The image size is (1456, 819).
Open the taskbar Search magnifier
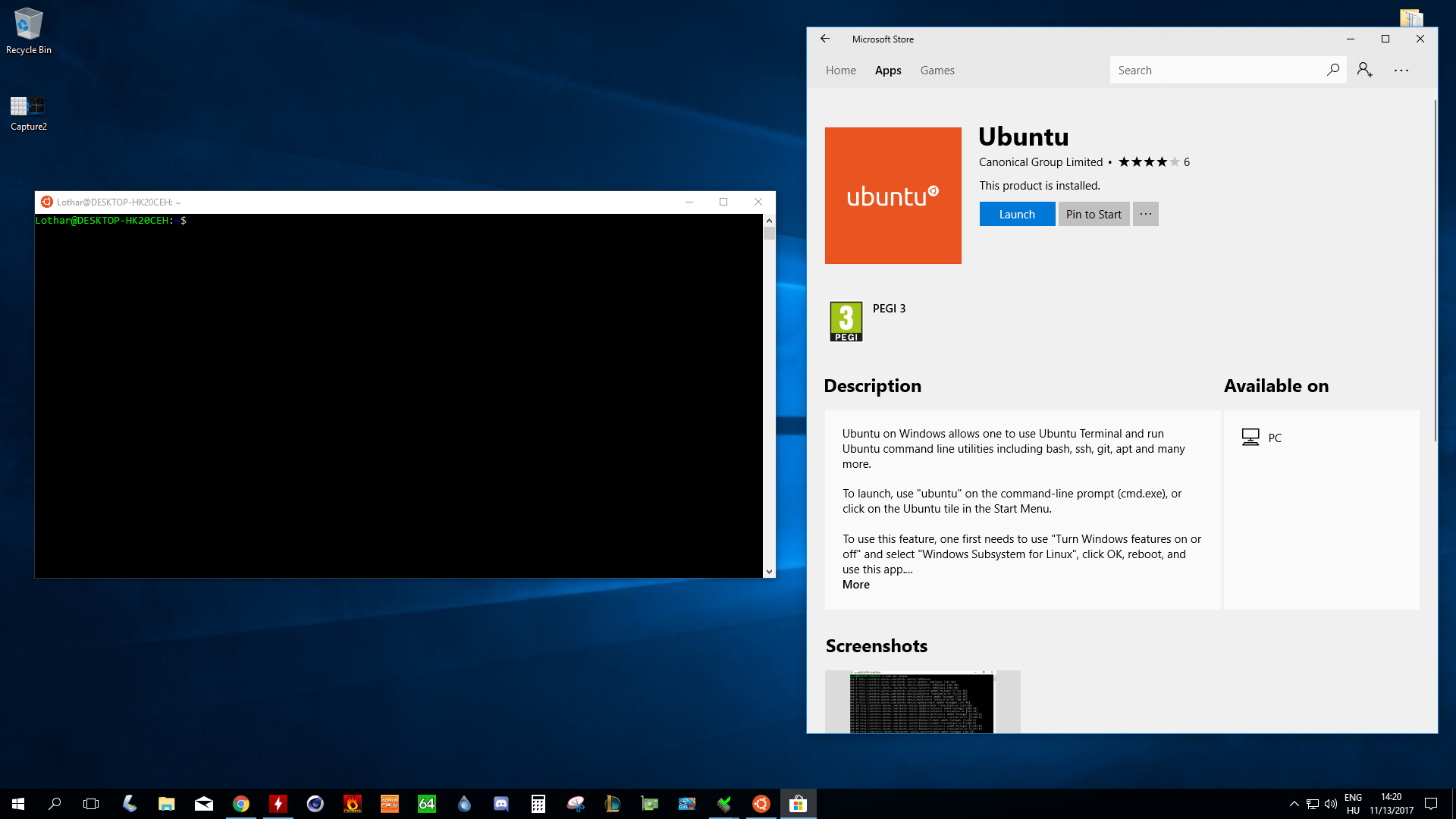(55, 804)
